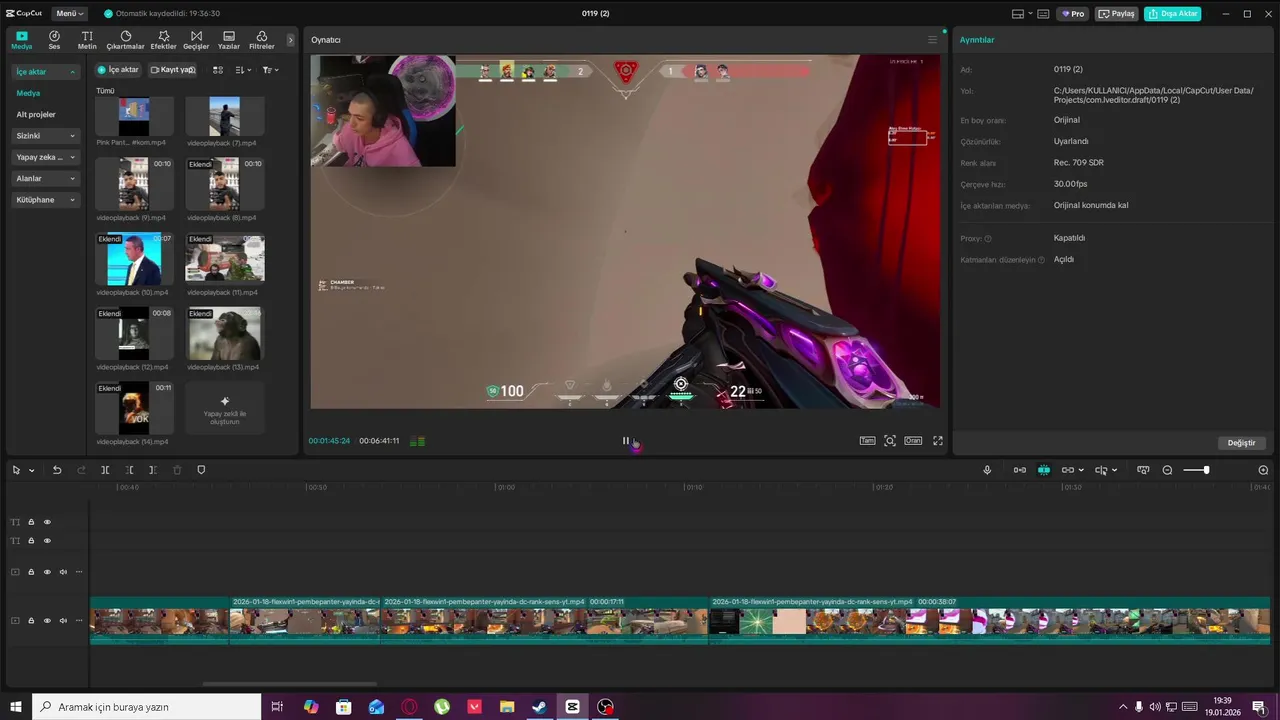Enter fullscreen player preview
Viewport: 1280px width, 720px height.
pos(938,441)
